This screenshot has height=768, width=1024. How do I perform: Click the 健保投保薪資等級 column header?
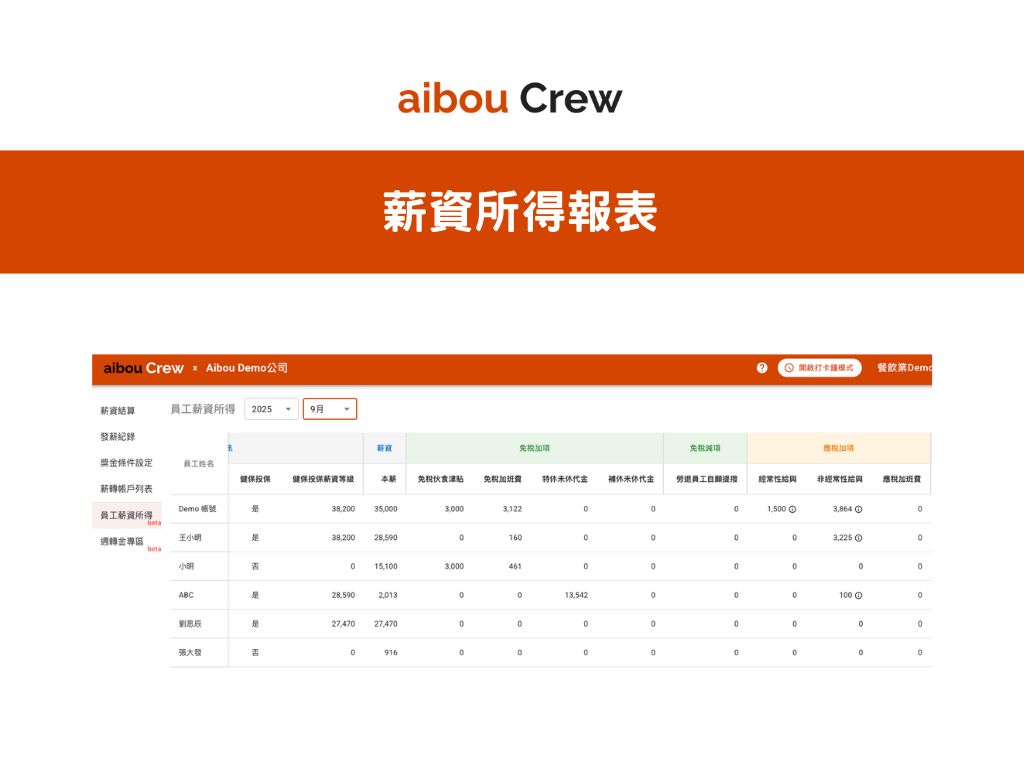click(323, 479)
